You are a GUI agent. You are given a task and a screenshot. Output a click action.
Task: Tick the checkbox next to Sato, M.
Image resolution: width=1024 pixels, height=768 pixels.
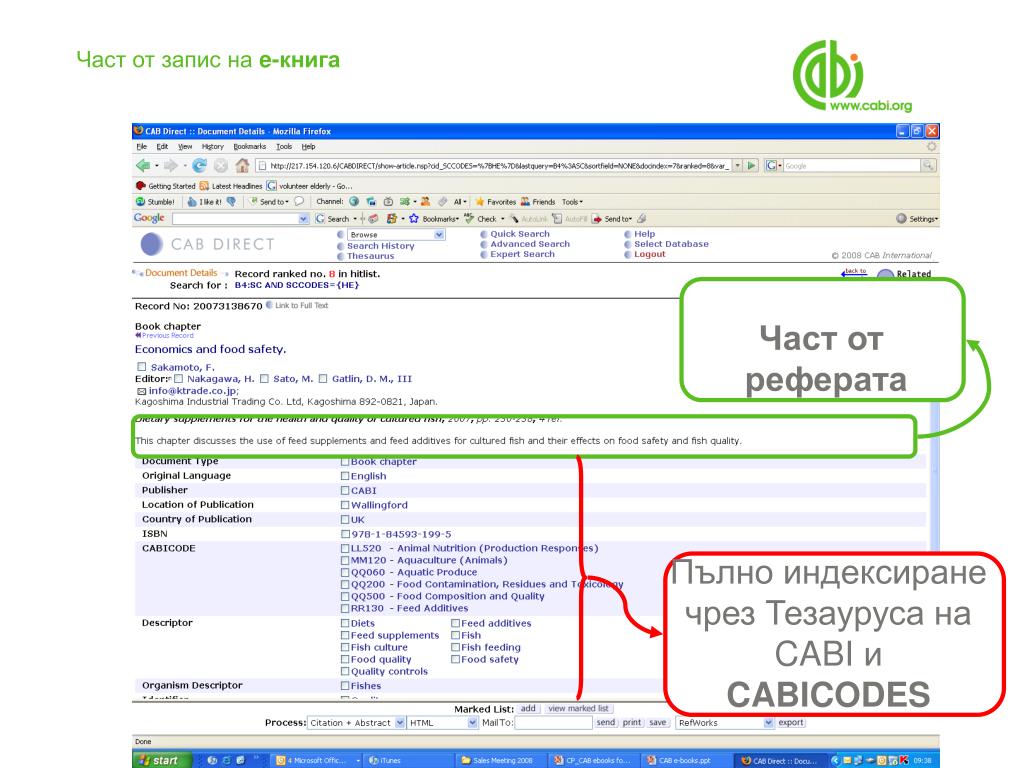(264, 379)
